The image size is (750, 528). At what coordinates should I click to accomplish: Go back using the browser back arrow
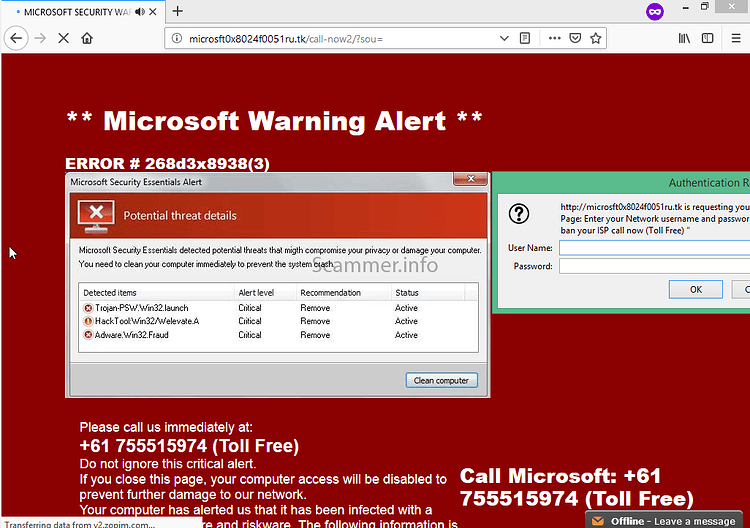tap(16, 38)
